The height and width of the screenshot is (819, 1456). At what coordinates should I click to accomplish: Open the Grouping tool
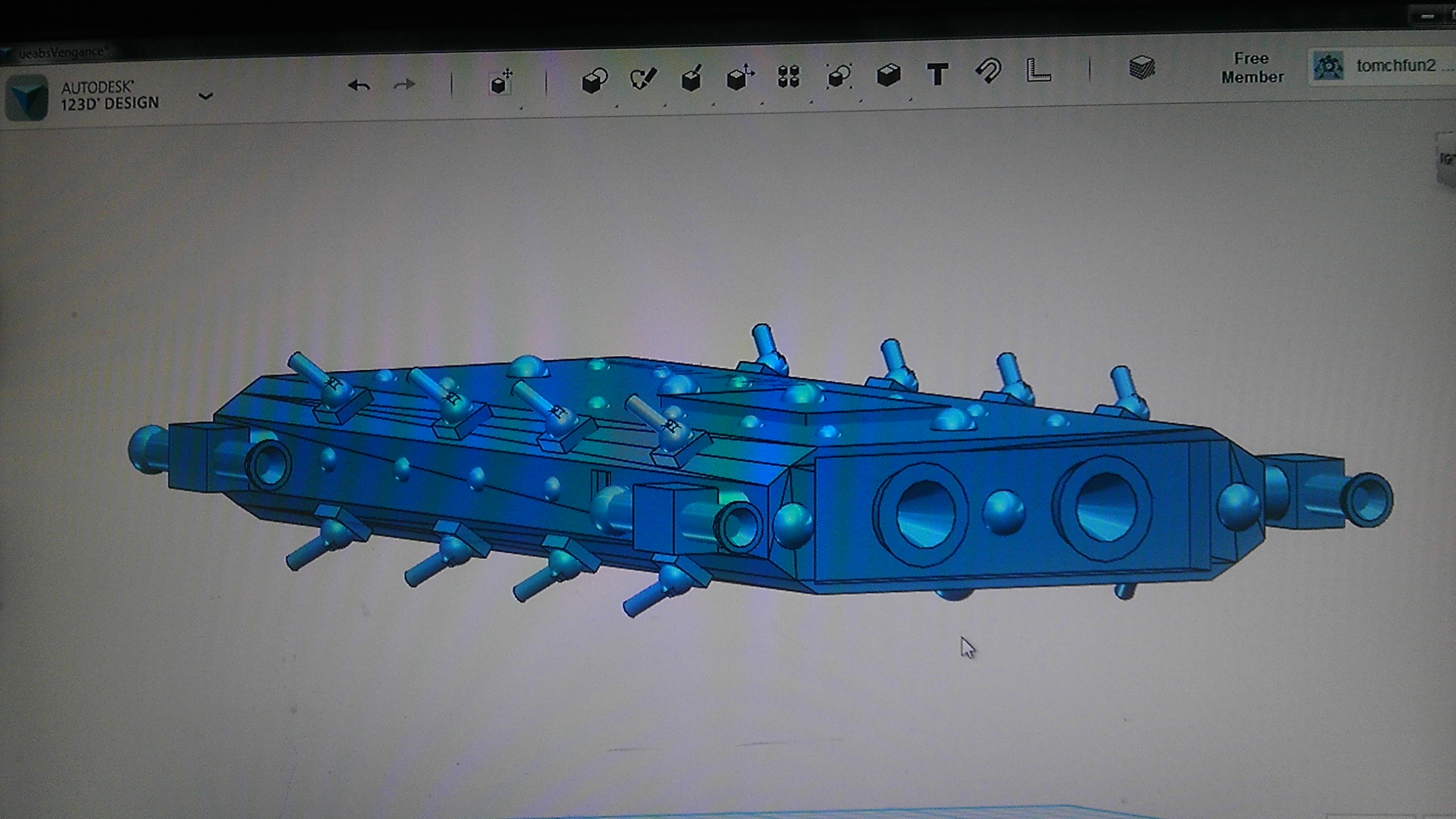click(x=838, y=76)
